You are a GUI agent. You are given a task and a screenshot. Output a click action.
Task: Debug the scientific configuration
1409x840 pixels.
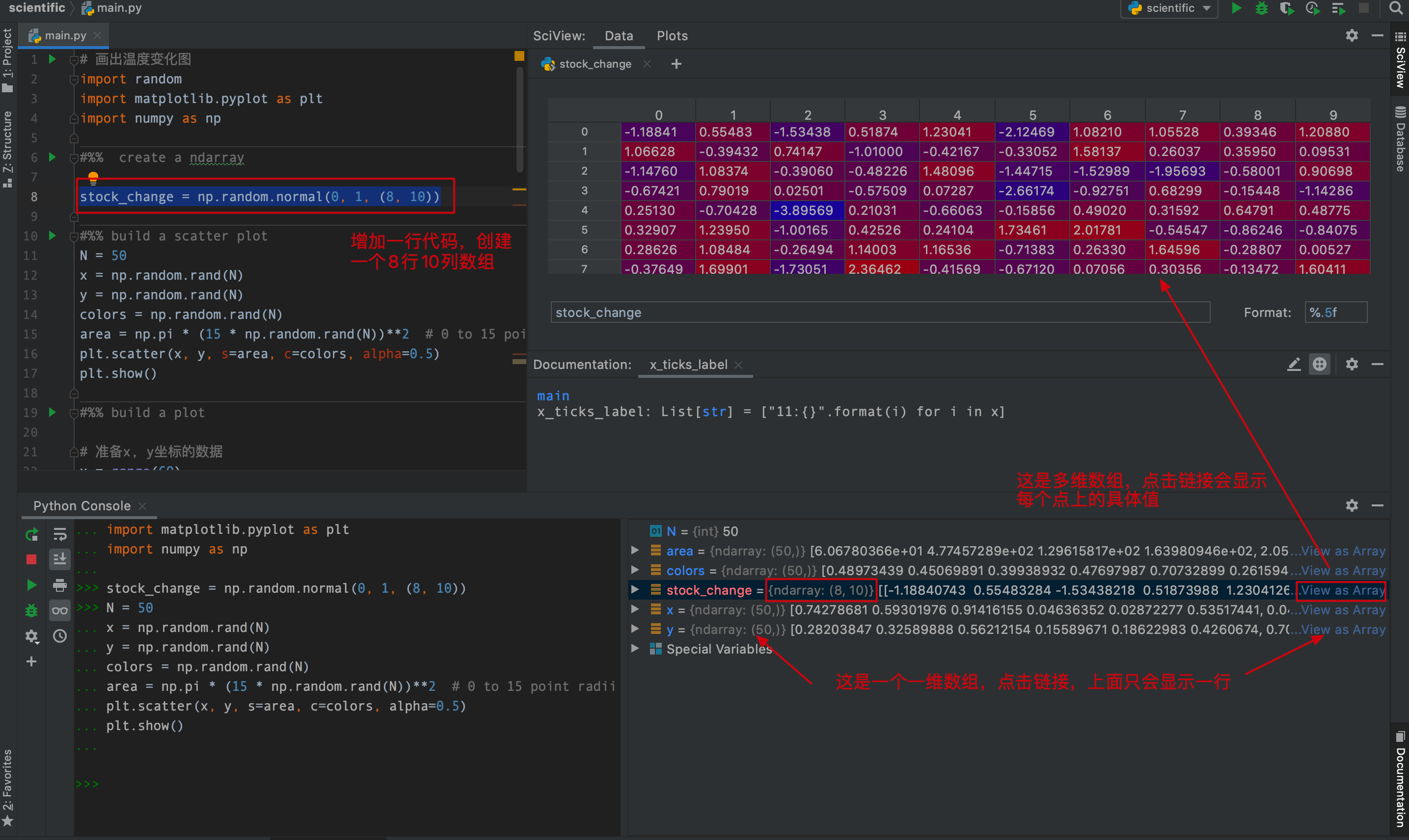(1261, 8)
